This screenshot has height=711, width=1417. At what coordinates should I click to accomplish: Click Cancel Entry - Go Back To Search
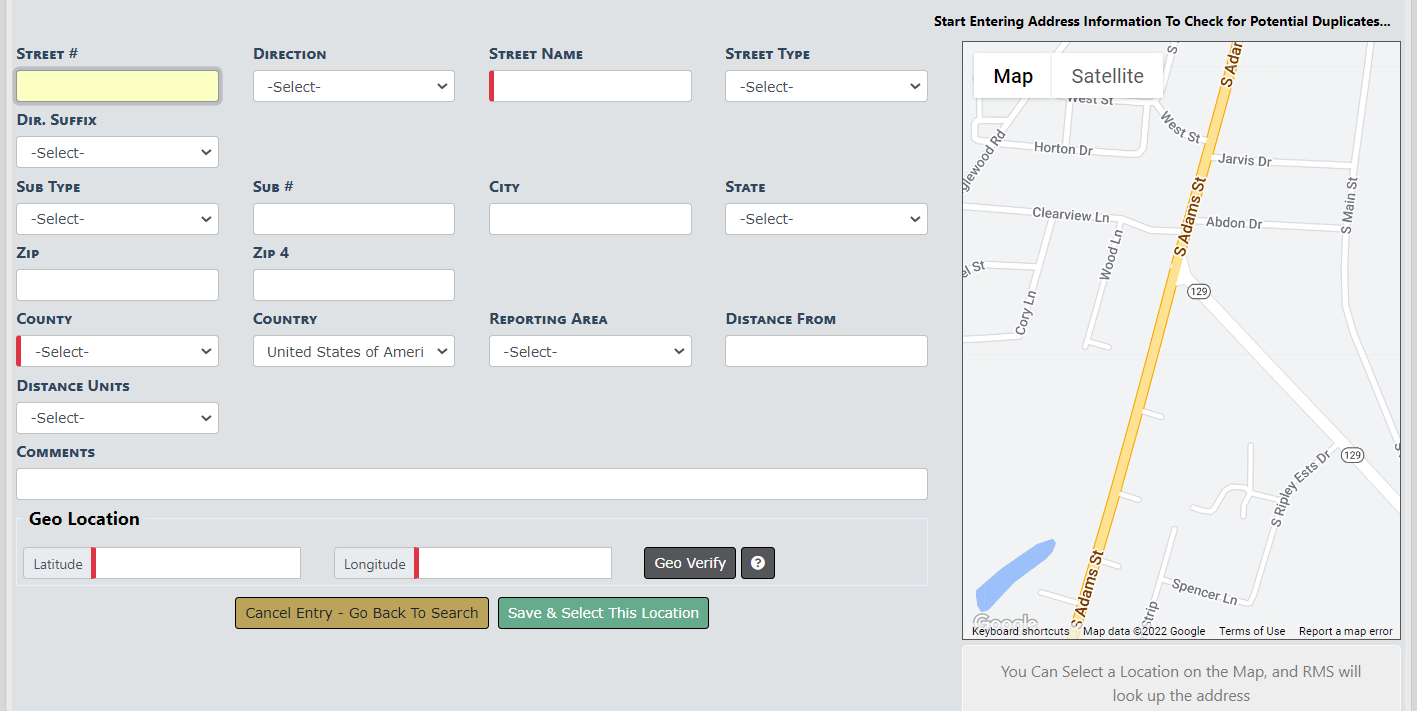[x=362, y=613]
